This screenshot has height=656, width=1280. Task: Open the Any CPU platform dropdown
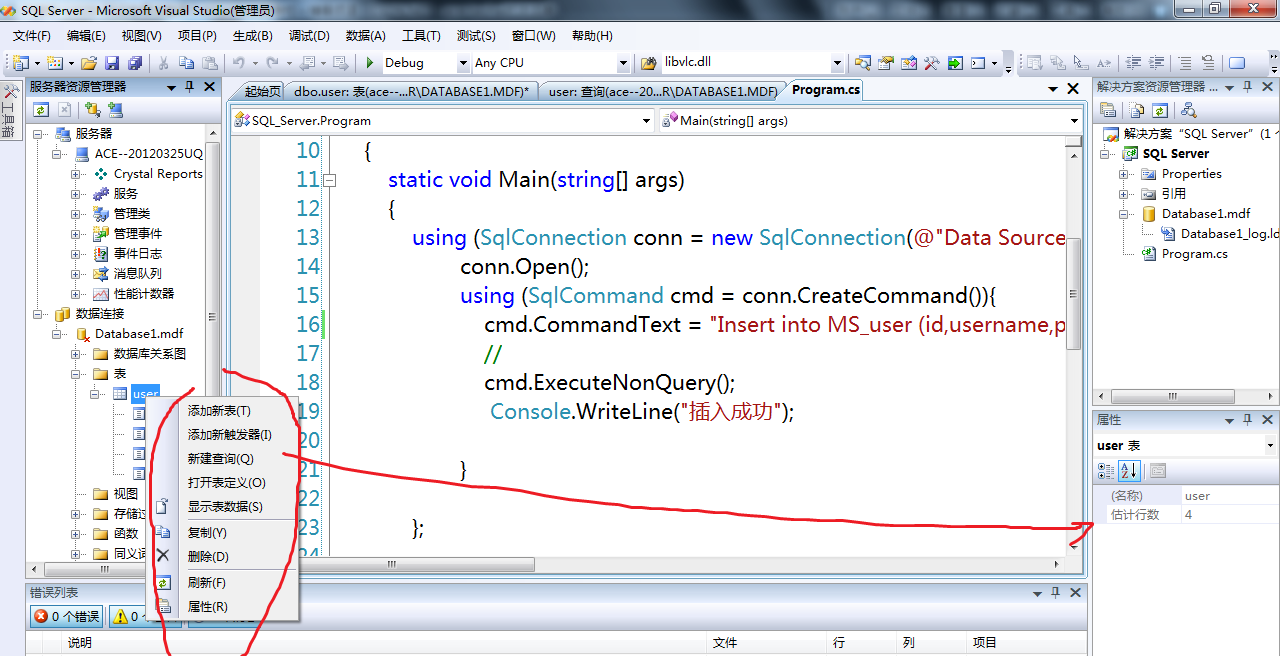pyautogui.click(x=623, y=63)
